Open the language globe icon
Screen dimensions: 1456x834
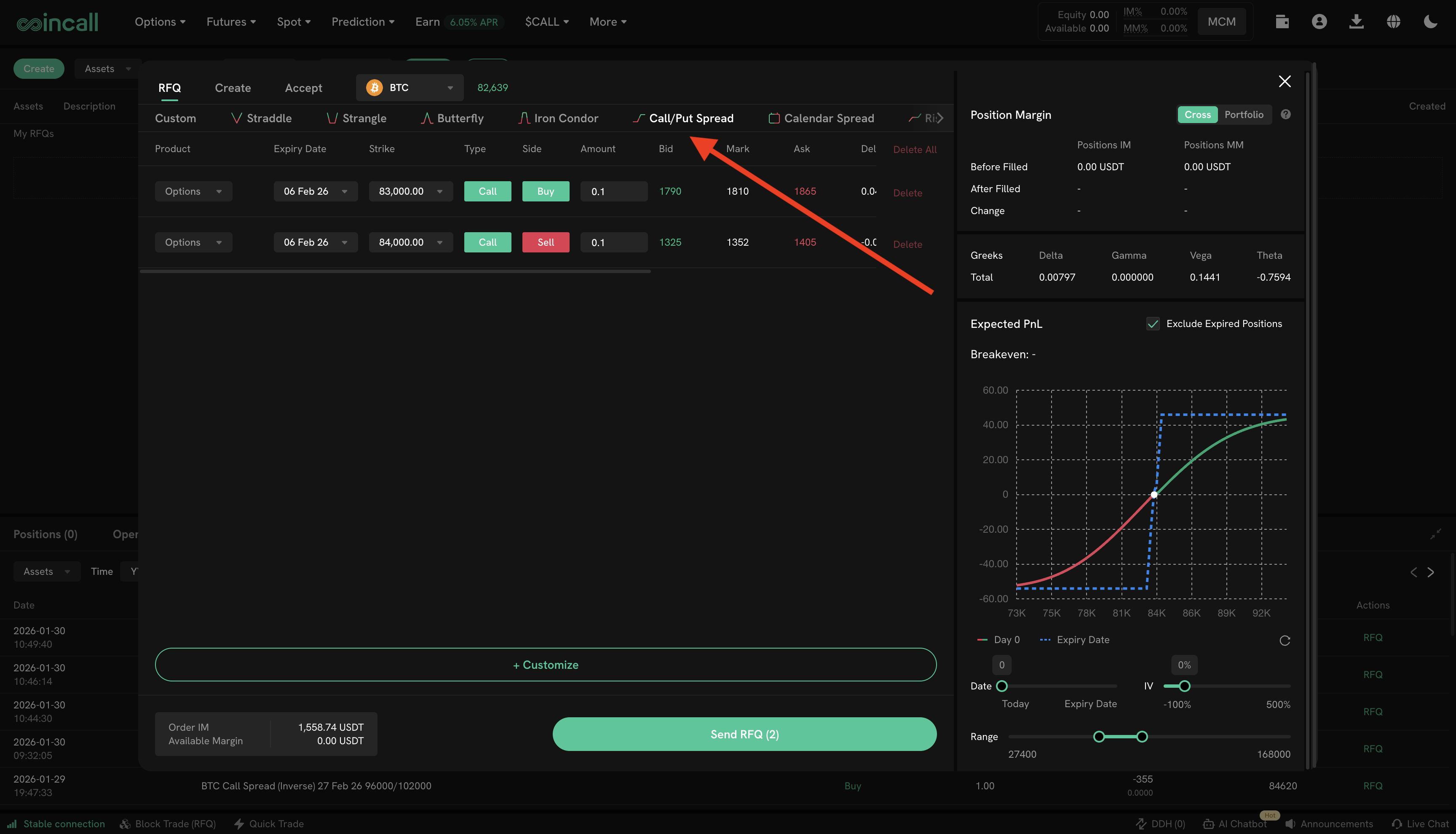[1394, 22]
